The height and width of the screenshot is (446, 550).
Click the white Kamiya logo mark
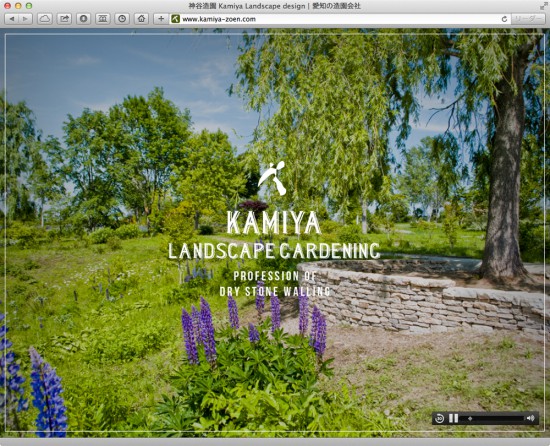(x=272, y=178)
